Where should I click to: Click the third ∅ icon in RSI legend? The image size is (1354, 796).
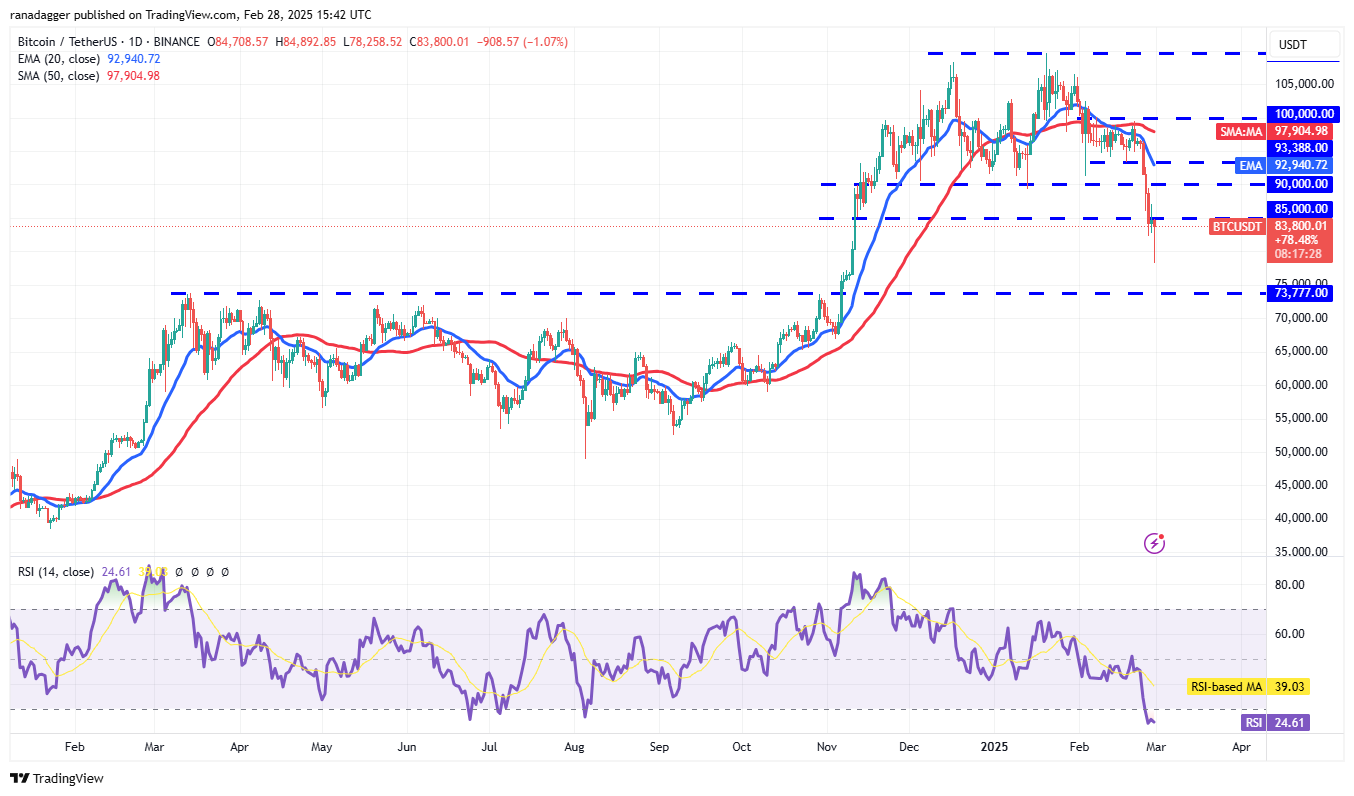(x=210, y=572)
